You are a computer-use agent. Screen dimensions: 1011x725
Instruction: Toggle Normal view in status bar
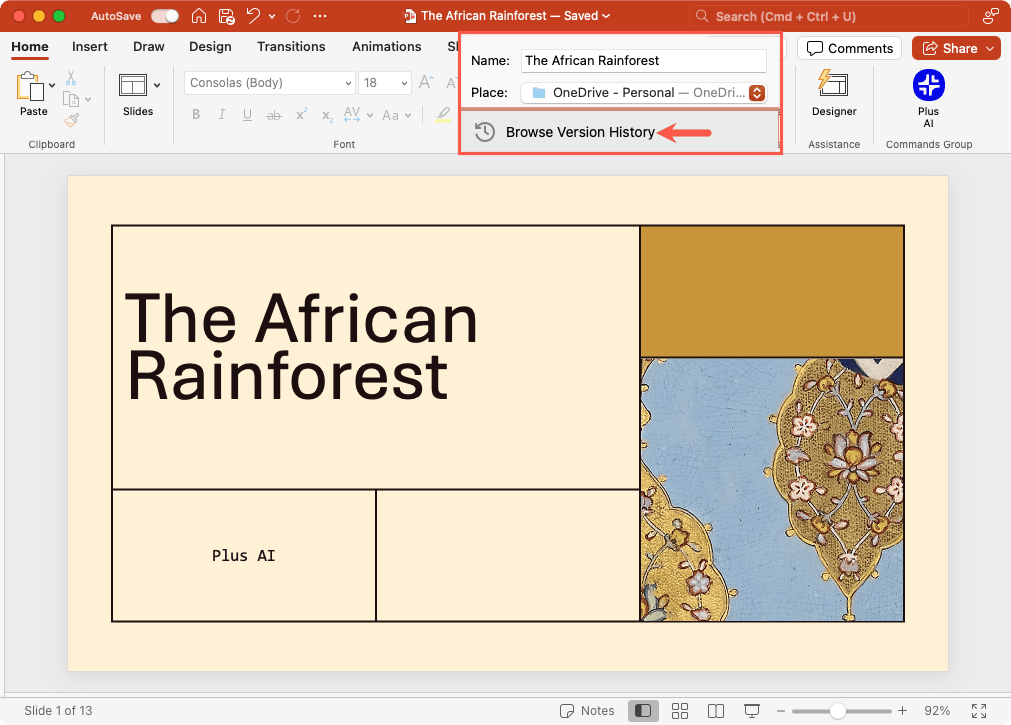643,710
